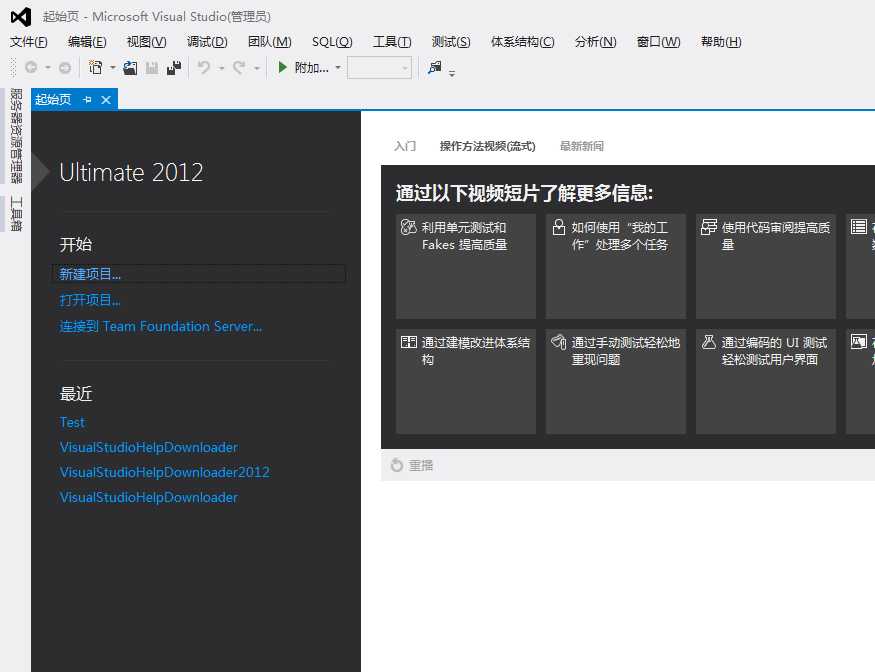The image size is (875, 672).
Task: Pin the 起始页 tab
Action: 87,100
